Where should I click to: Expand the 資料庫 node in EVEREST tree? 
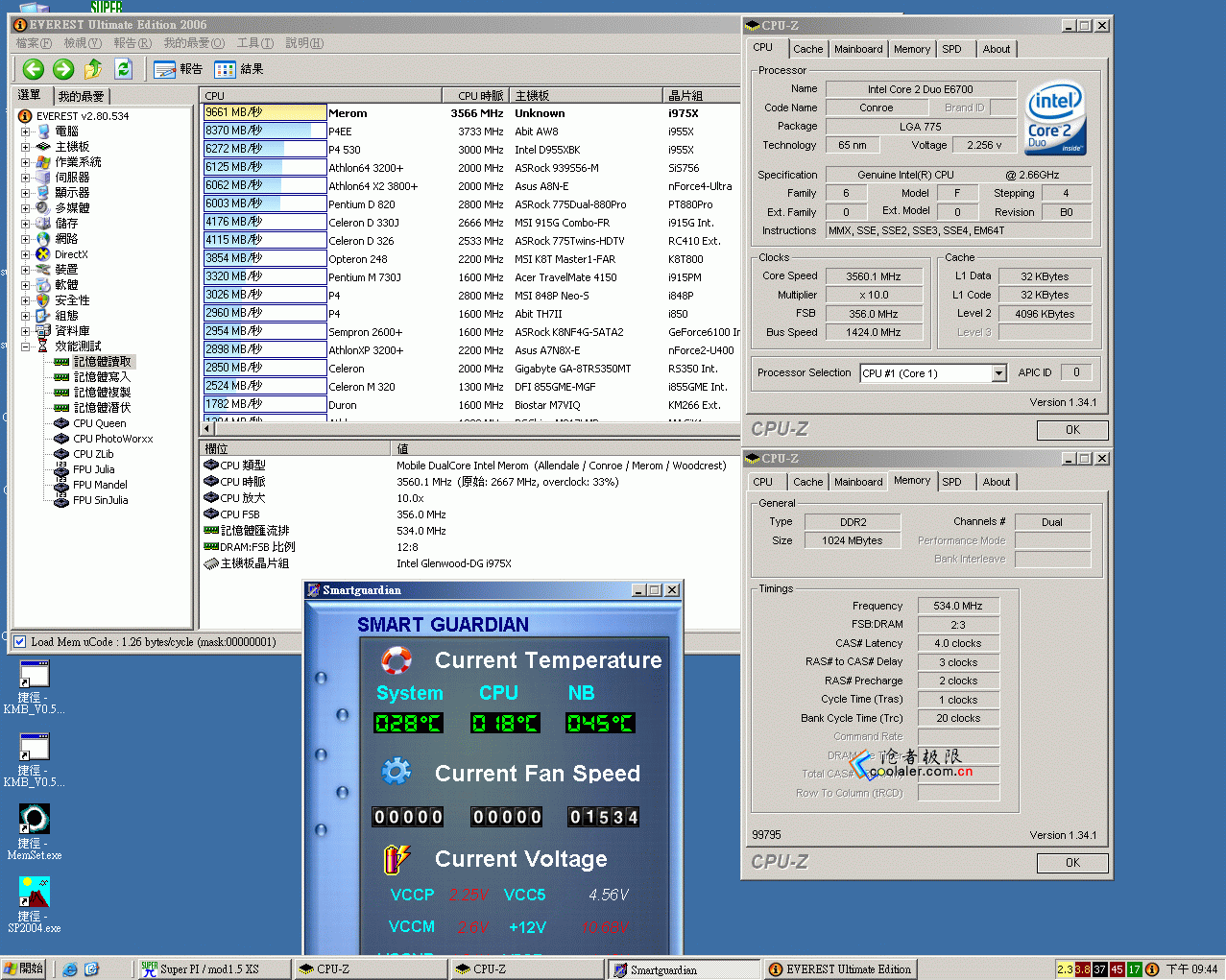25,331
